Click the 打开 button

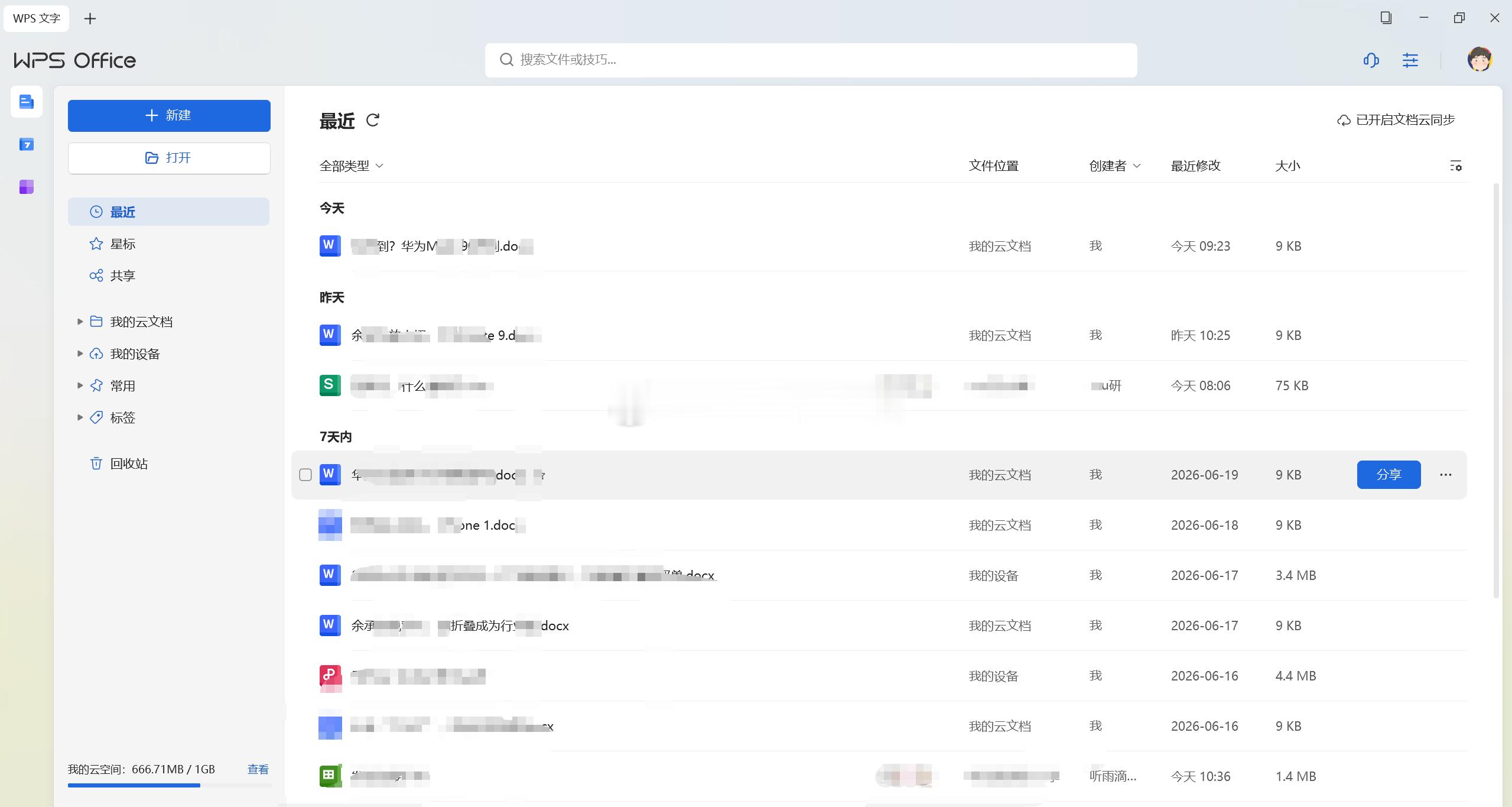click(x=169, y=158)
